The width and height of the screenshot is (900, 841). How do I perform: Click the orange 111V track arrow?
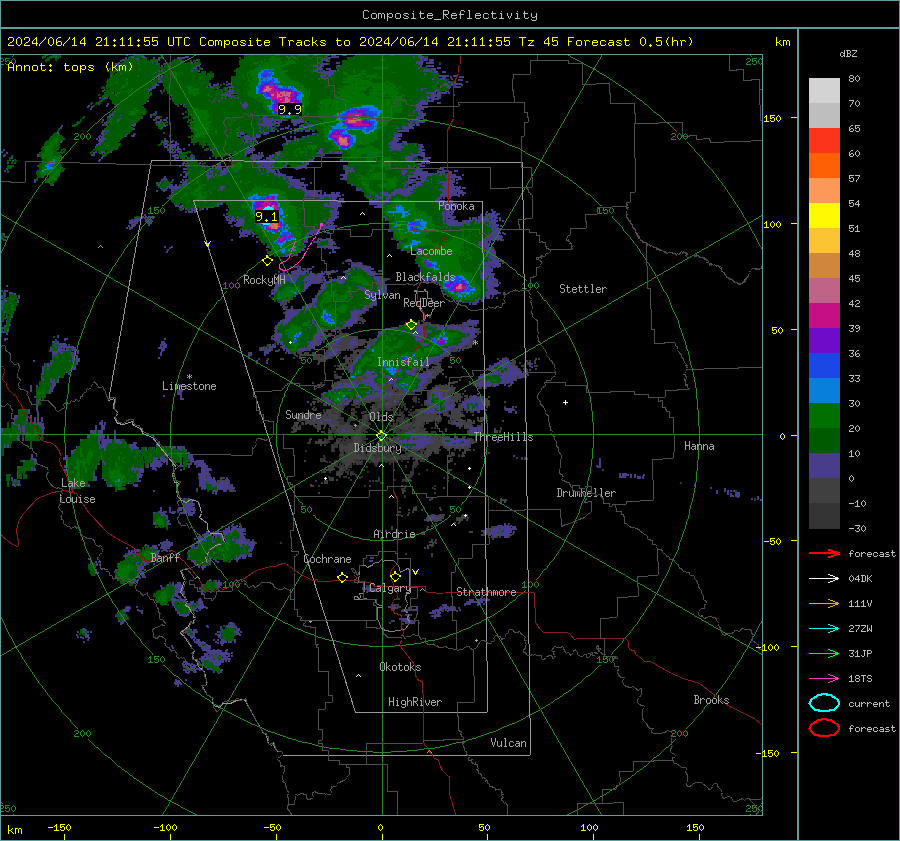pyautogui.click(x=824, y=603)
